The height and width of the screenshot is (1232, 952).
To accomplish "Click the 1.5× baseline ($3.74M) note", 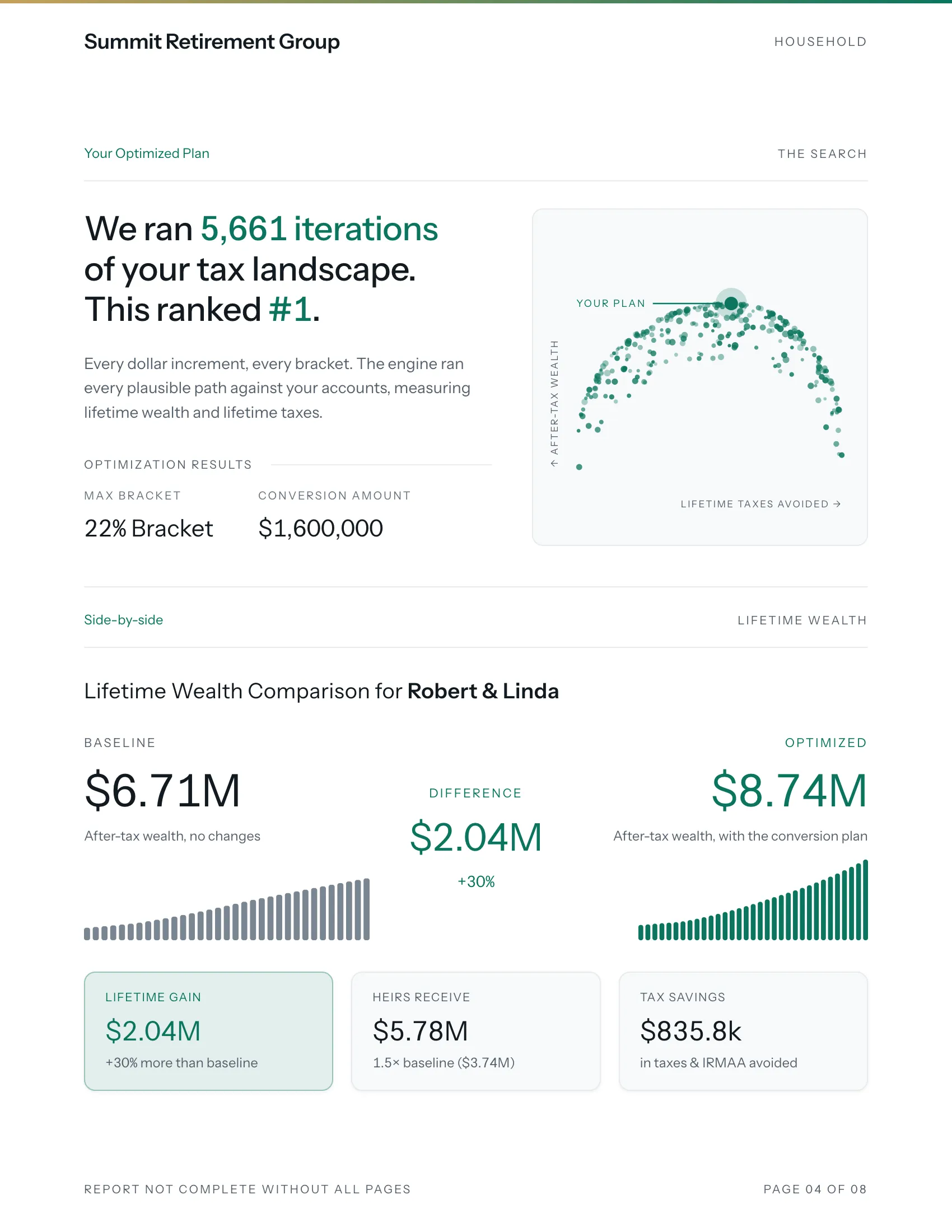I will [x=444, y=1063].
